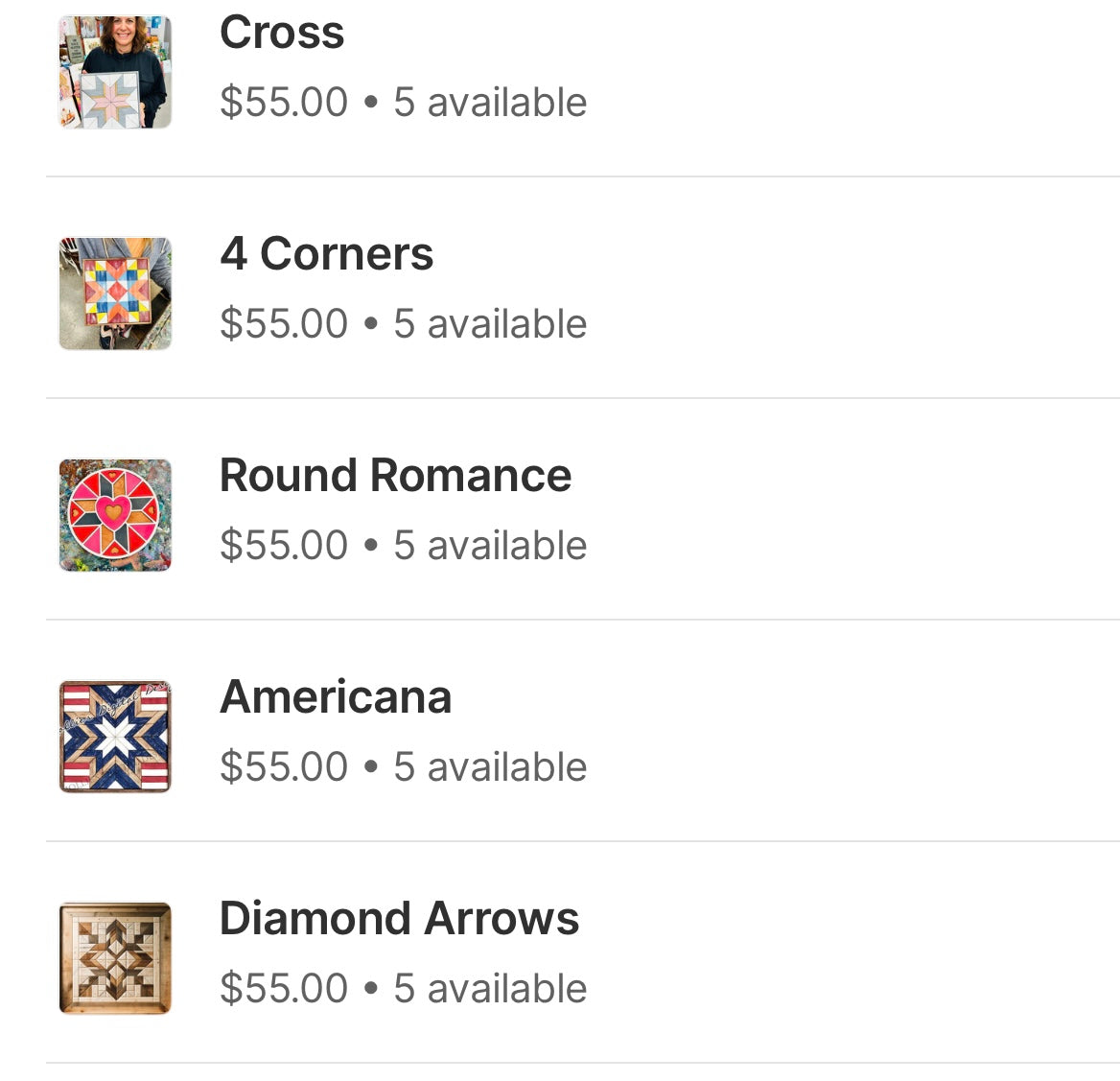Tap "5 available" for 4 Corners
Viewport: 1120px width, 1081px height.
(490, 324)
